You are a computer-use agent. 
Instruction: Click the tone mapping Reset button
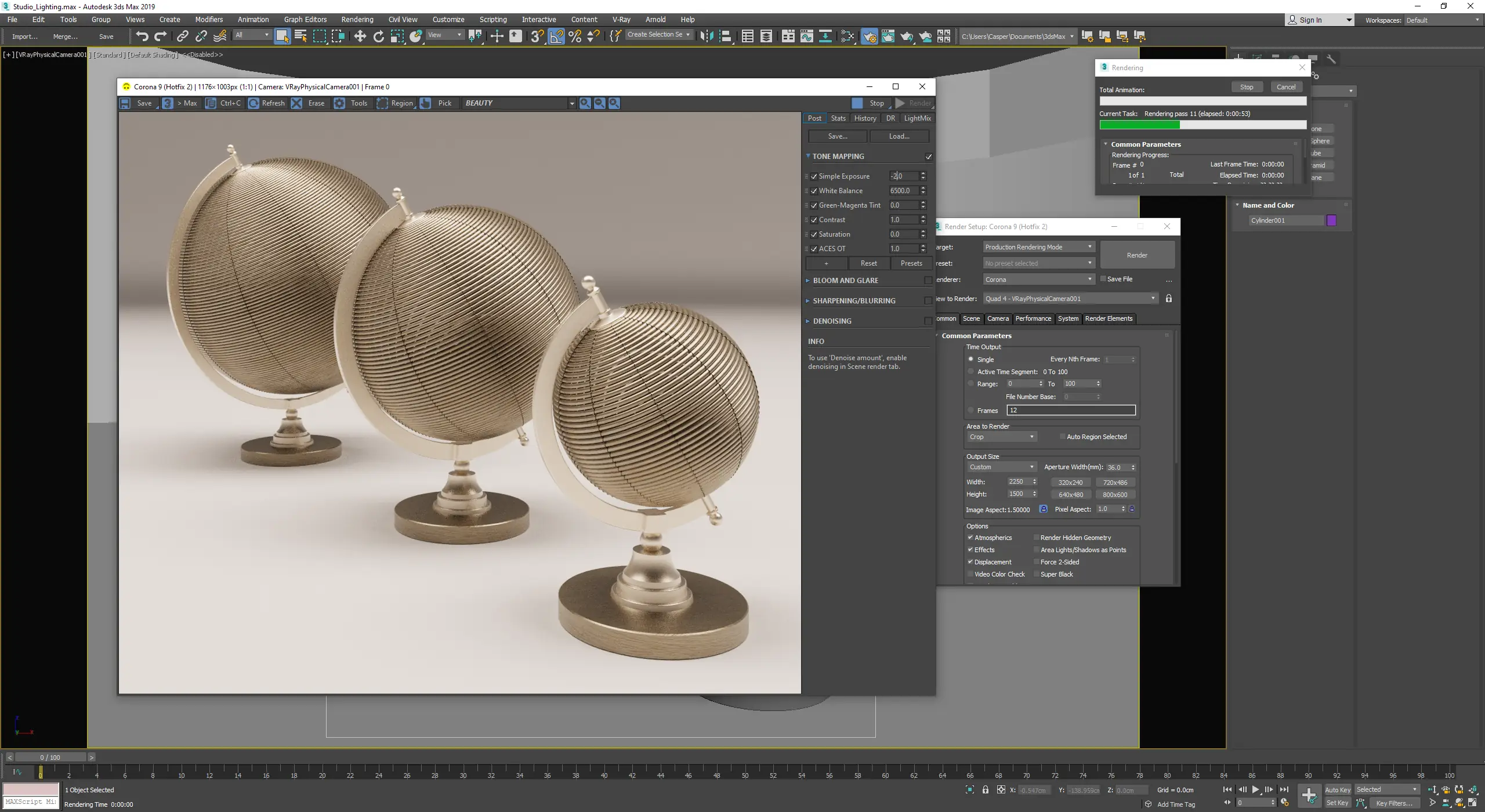pyautogui.click(x=868, y=263)
